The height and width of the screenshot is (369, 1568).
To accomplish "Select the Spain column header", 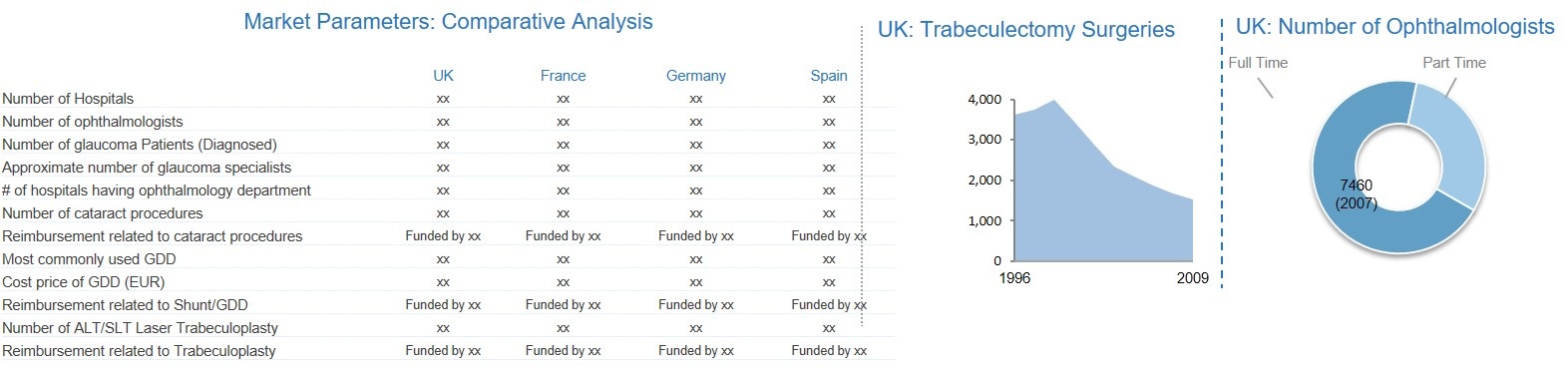I will pyautogui.click(x=829, y=76).
